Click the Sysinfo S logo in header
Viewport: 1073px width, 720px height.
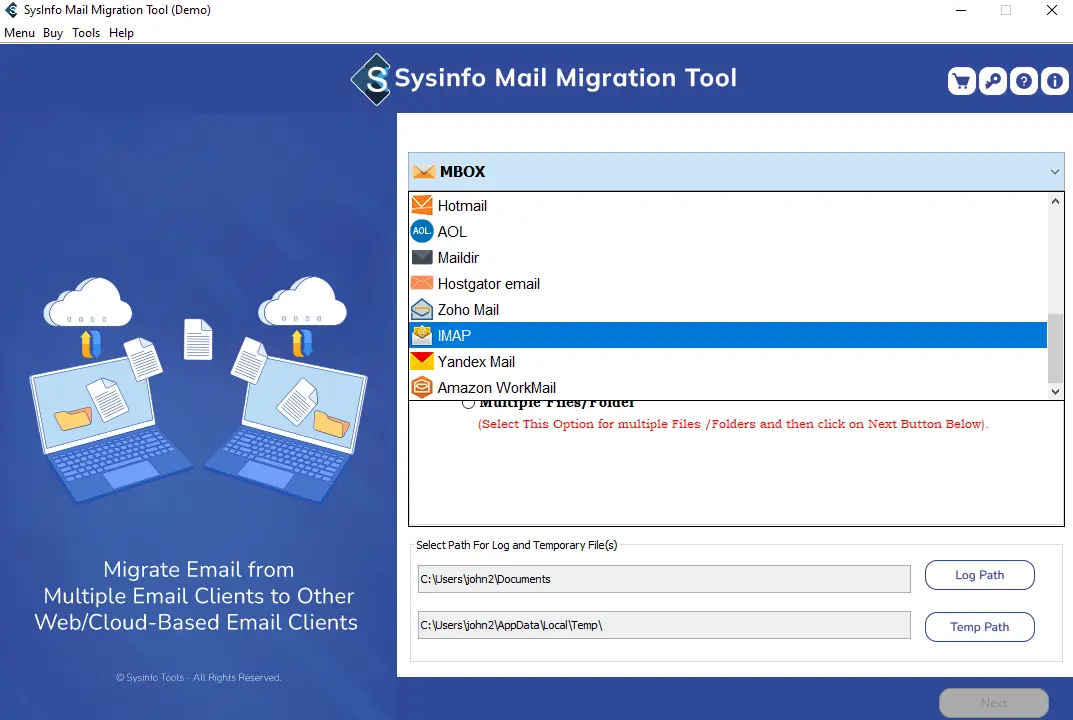372,79
